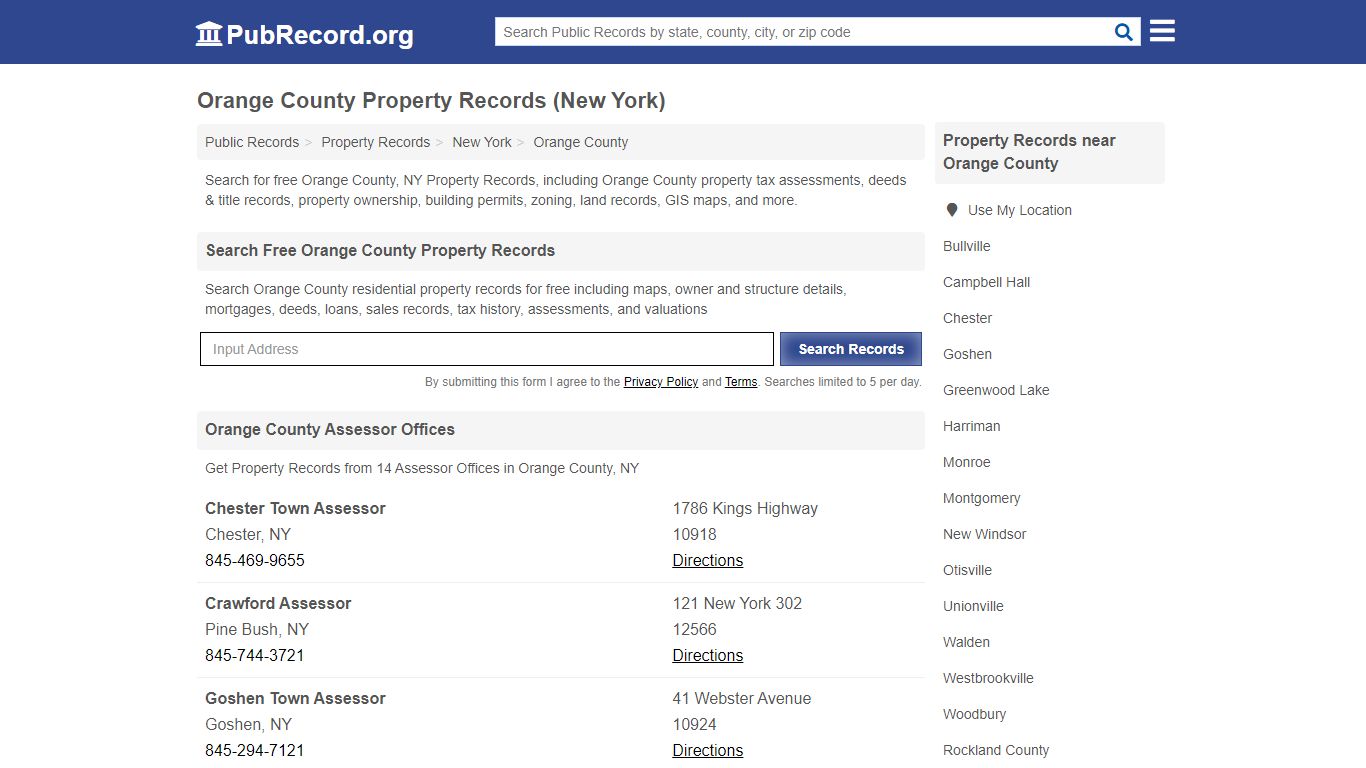The image size is (1366, 768).
Task: Select Harriman nearby location
Action: 972,426
